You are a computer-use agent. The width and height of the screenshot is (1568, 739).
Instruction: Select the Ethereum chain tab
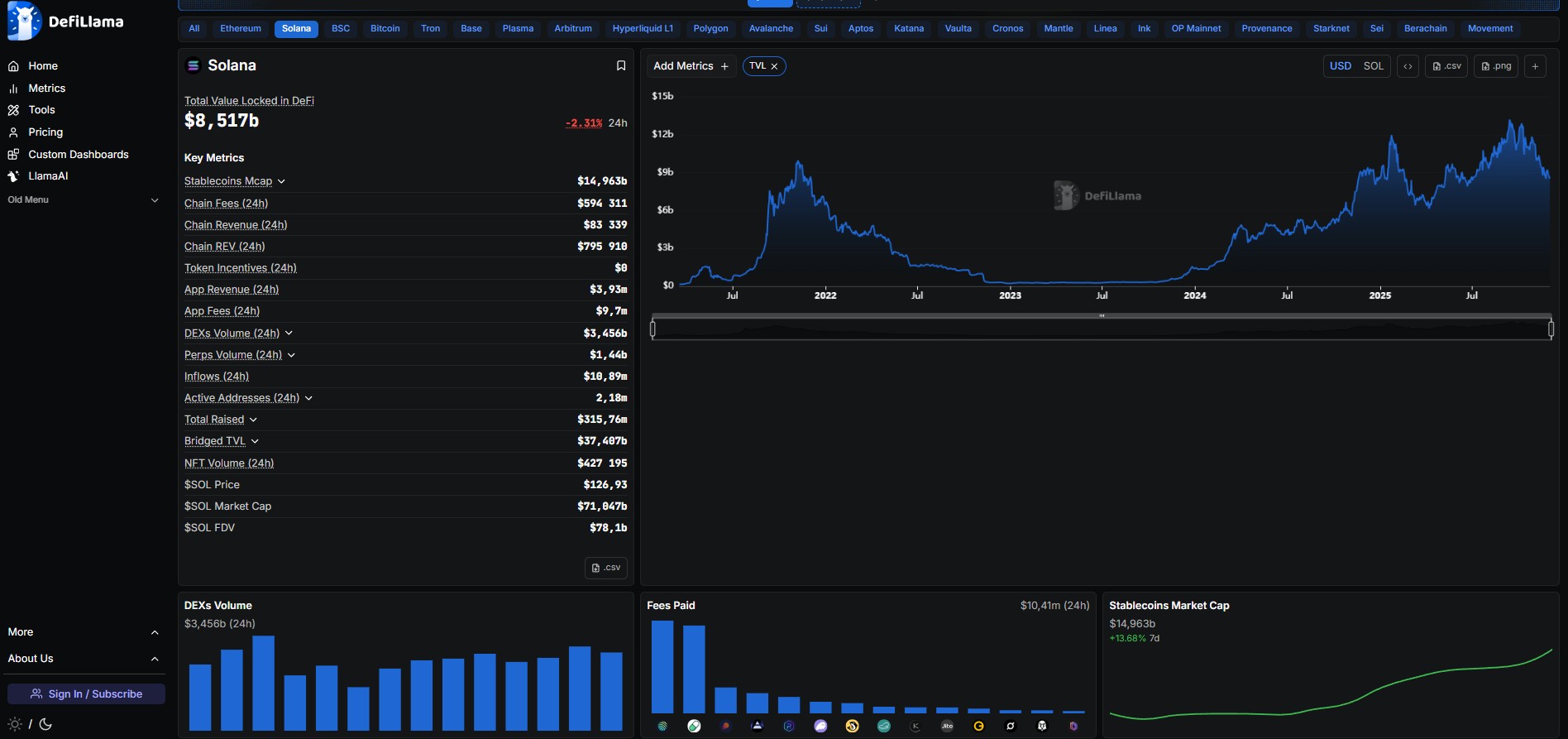(x=240, y=29)
